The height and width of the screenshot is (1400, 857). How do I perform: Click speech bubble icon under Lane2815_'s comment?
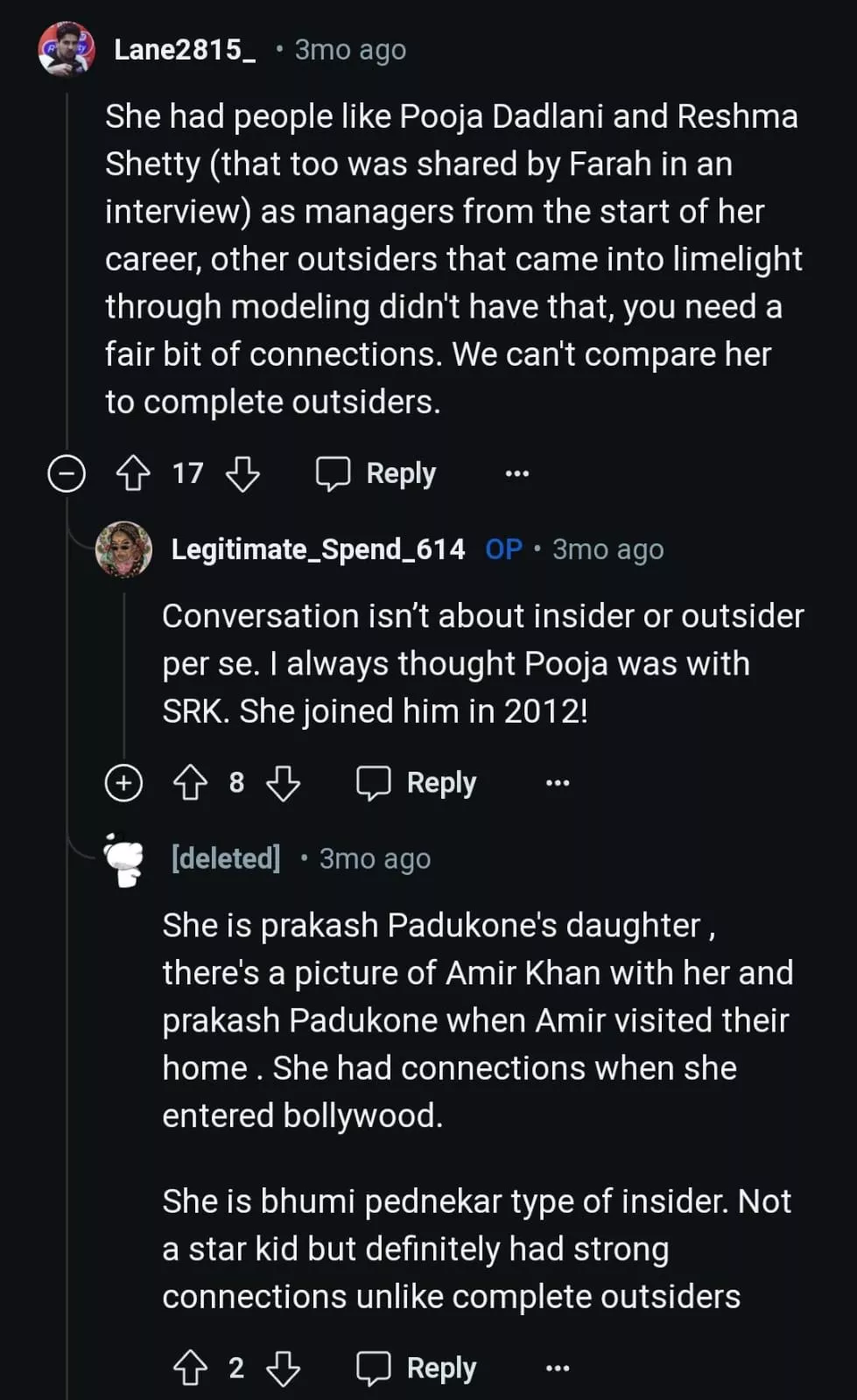pyautogui.click(x=333, y=473)
